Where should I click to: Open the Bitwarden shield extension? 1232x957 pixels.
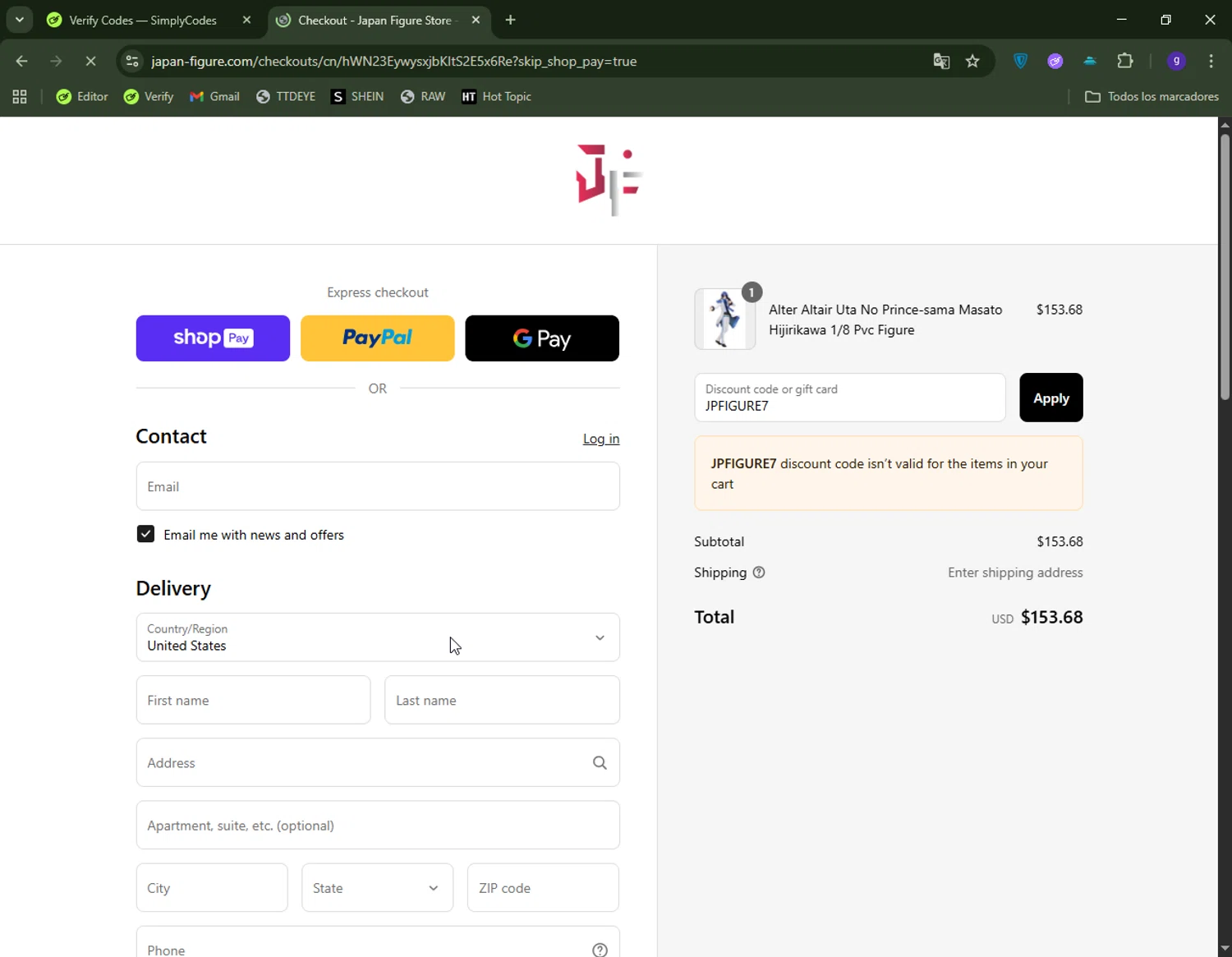click(x=1020, y=61)
